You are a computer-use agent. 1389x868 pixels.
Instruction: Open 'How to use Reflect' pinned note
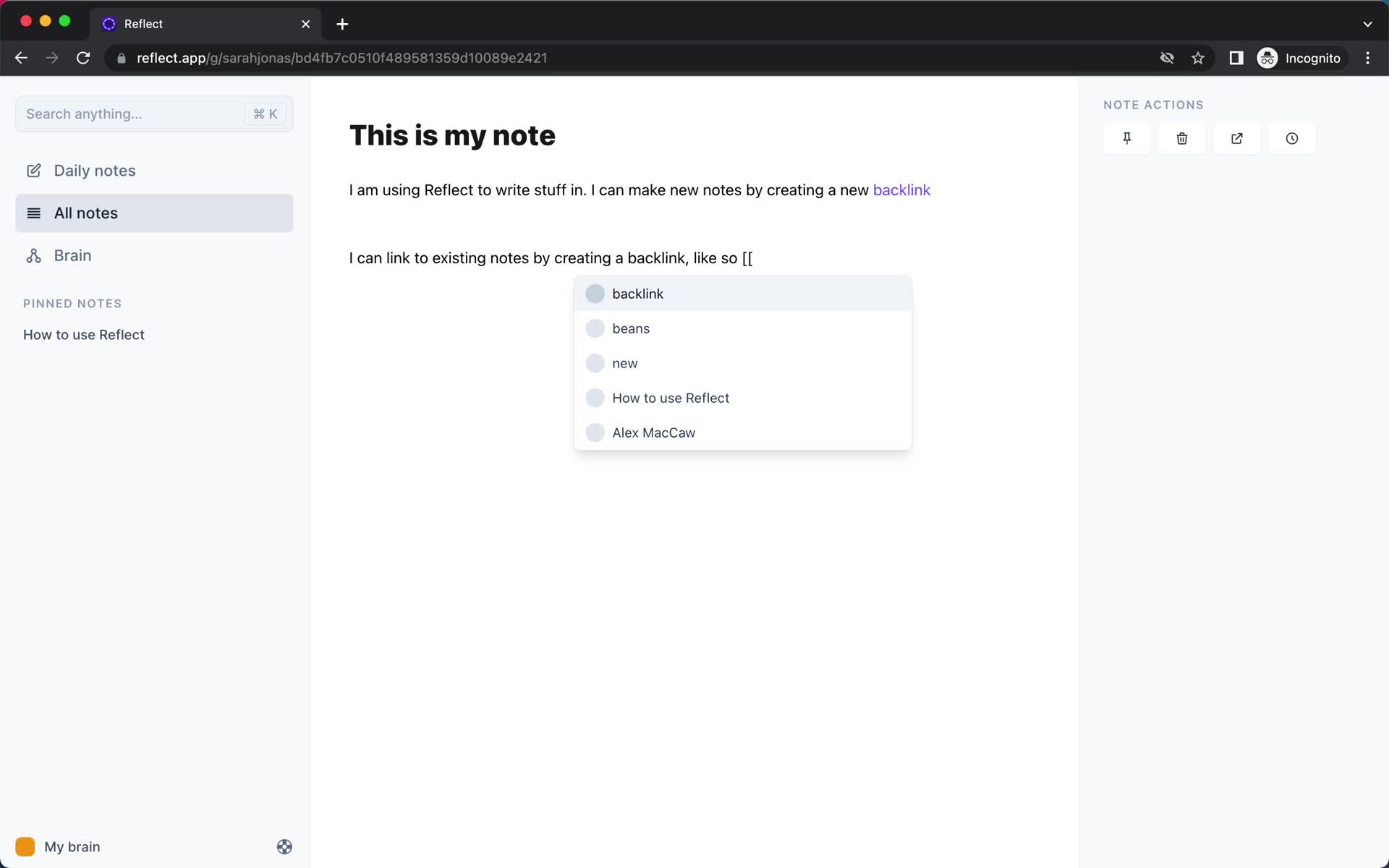click(84, 334)
